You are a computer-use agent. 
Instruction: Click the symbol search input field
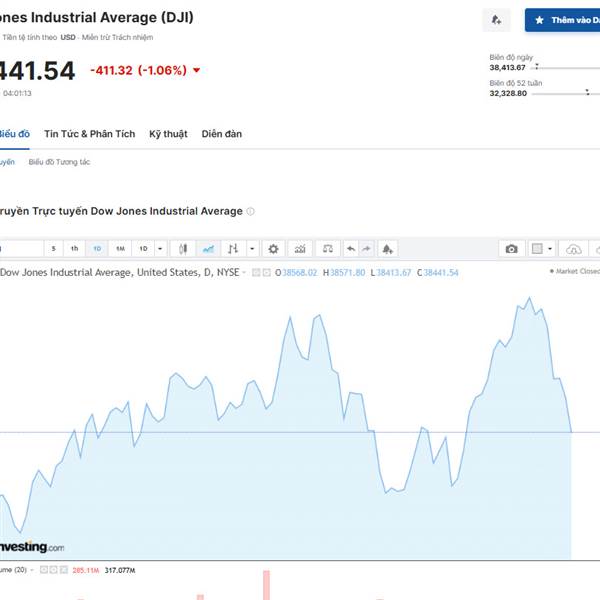click(x=21, y=249)
